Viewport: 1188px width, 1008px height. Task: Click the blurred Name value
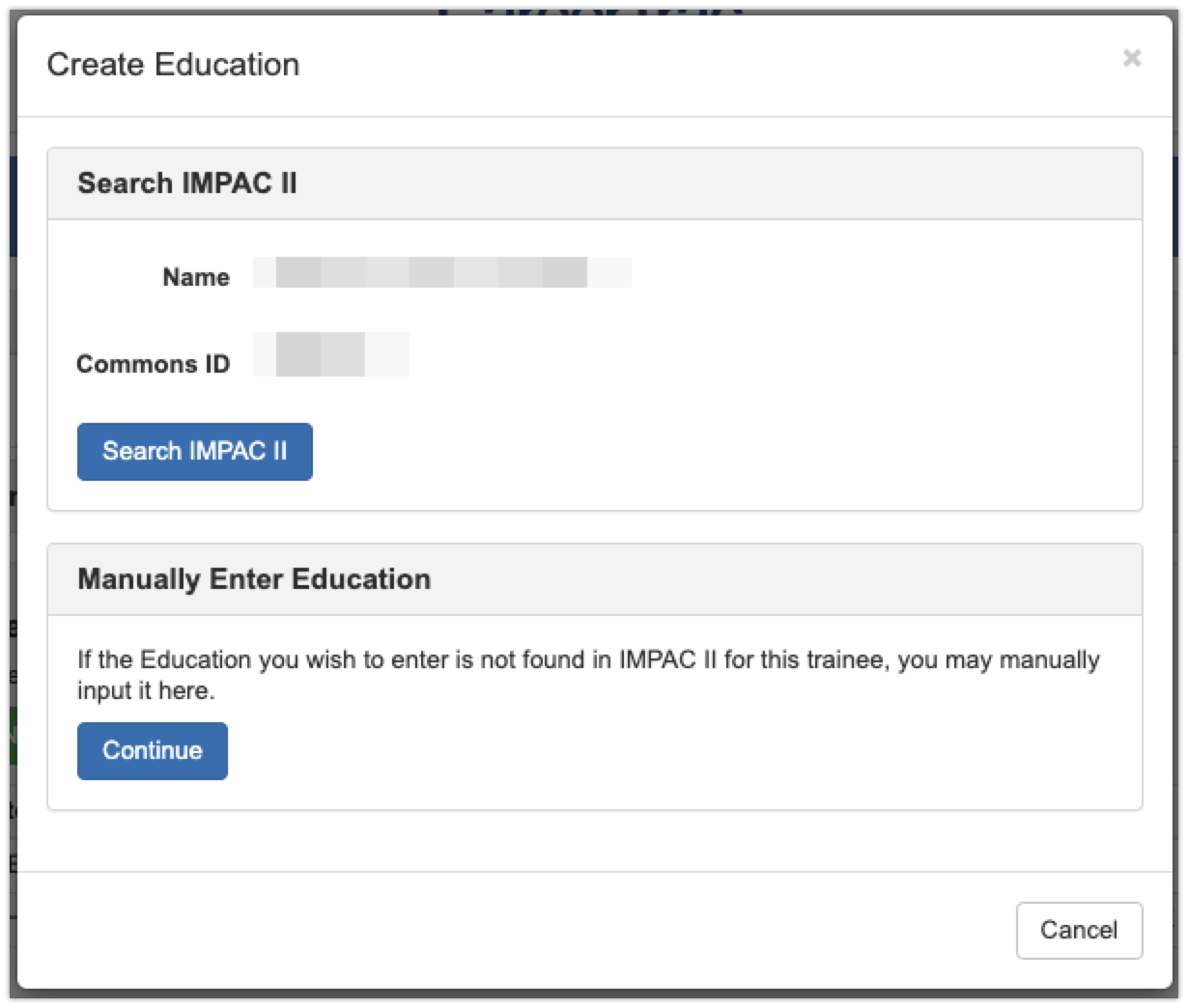[441, 273]
